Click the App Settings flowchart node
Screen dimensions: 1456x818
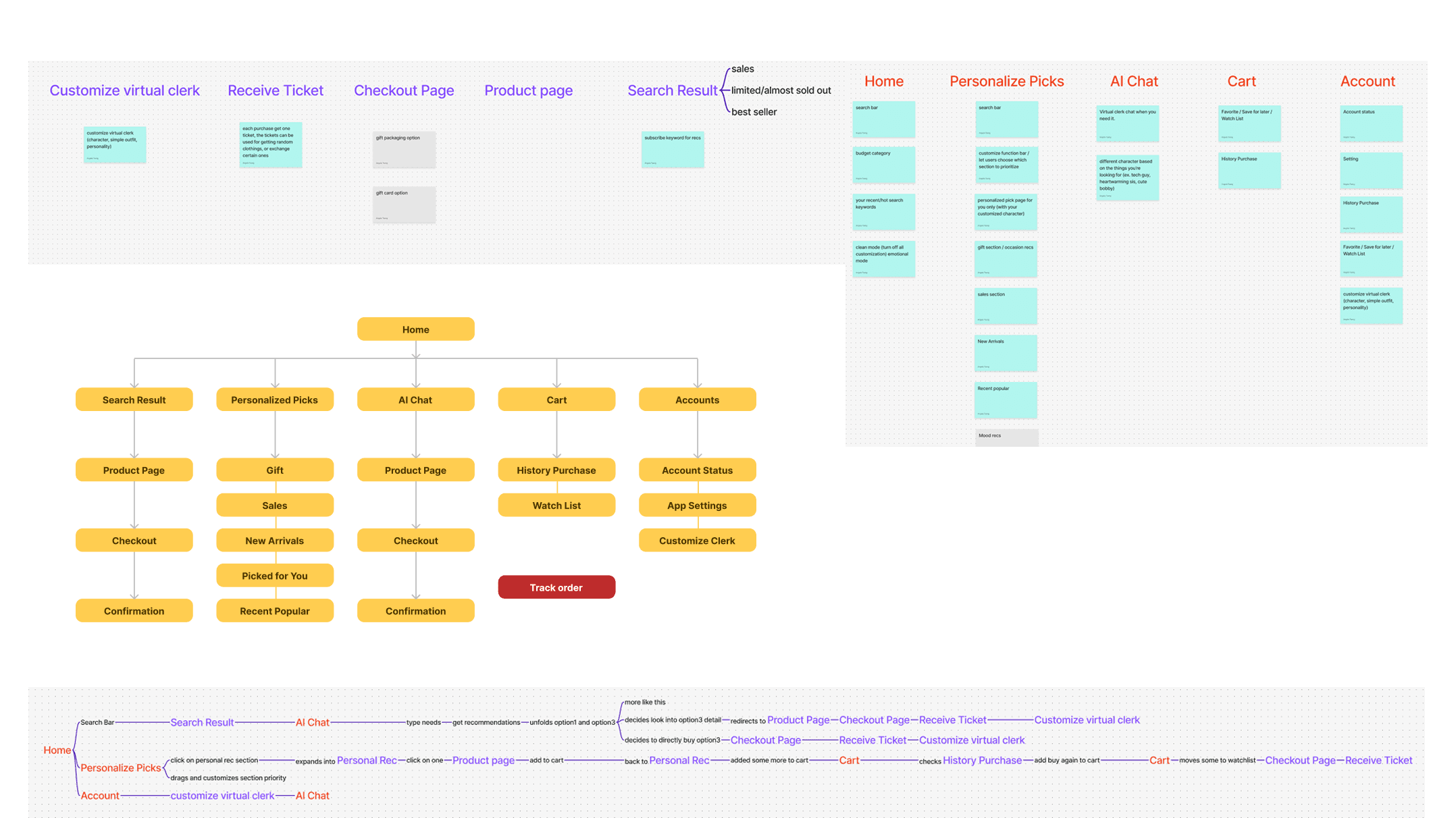pyautogui.click(x=697, y=505)
